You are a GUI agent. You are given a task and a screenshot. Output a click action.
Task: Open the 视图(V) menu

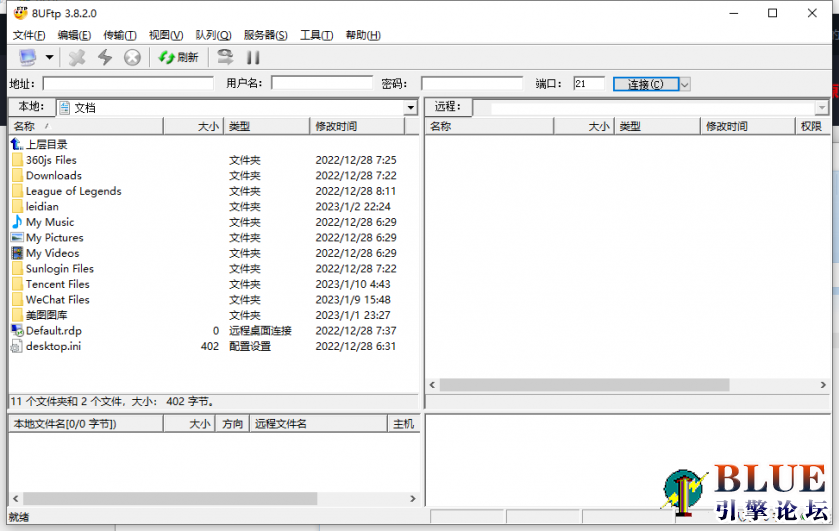tap(166, 35)
